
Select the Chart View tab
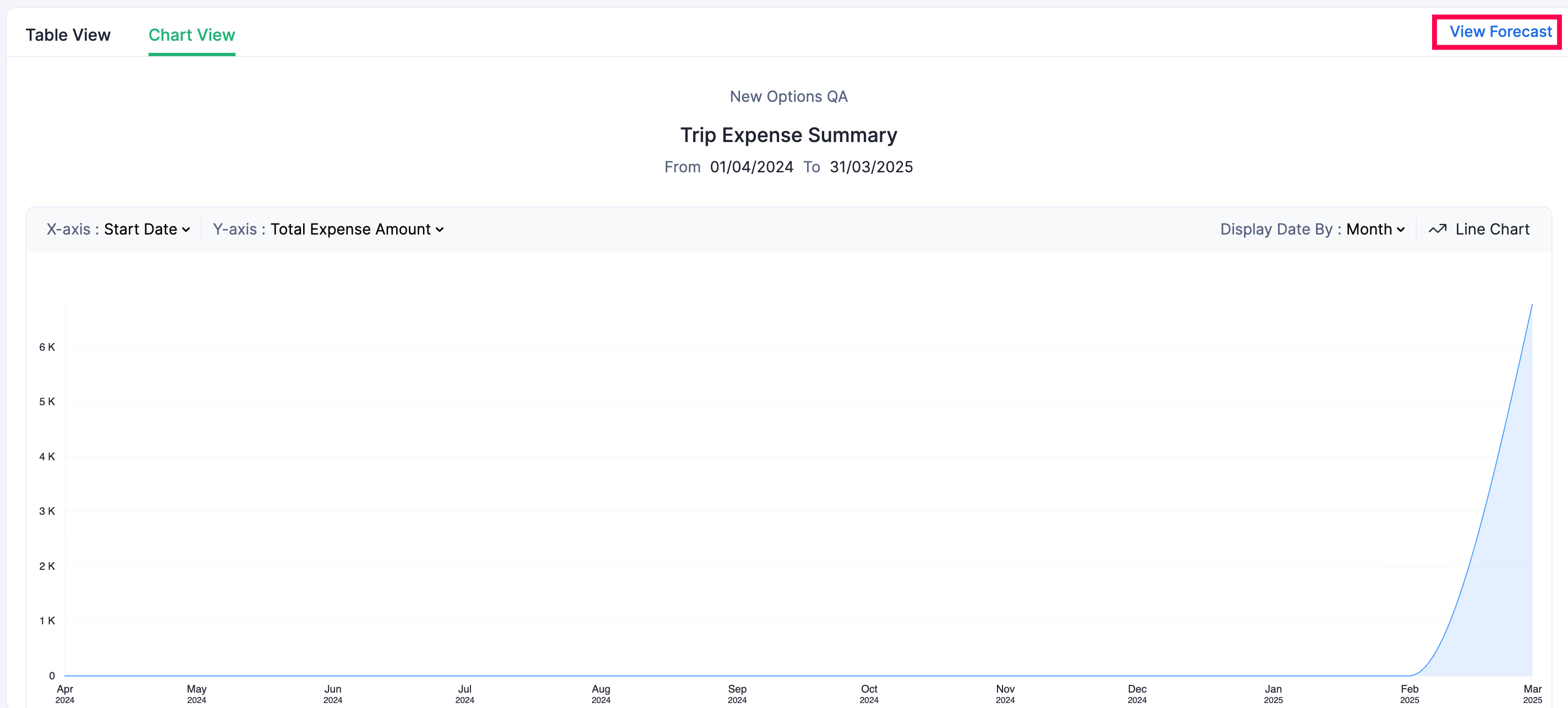click(x=192, y=35)
